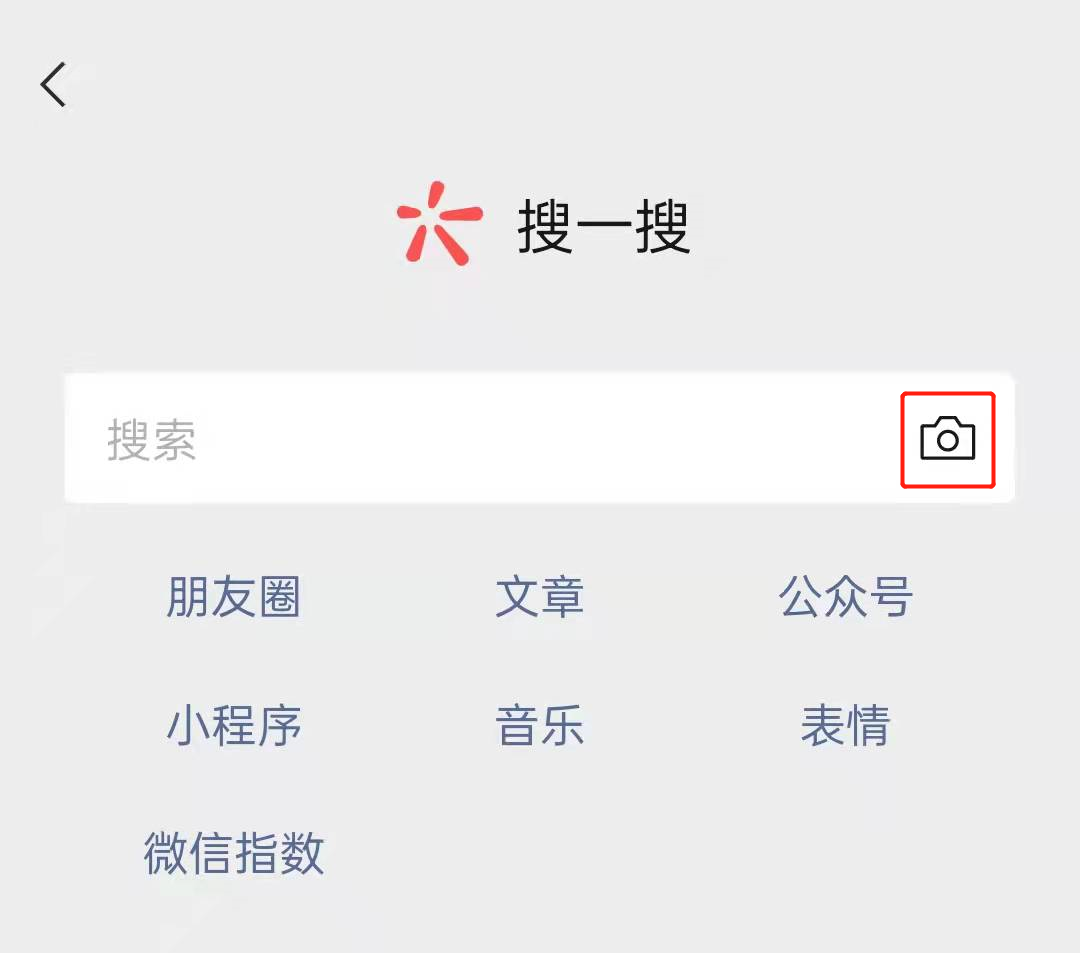Choose the 公众号 search category
1080x953 pixels.
pyautogui.click(x=845, y=596)
